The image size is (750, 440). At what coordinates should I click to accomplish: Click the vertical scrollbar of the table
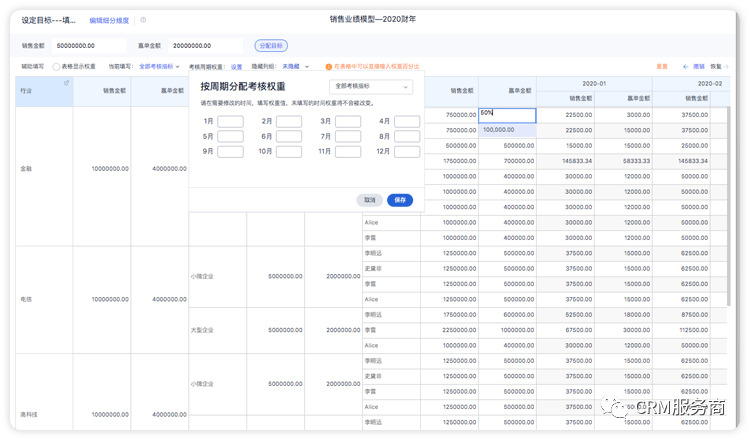(728, 206)
